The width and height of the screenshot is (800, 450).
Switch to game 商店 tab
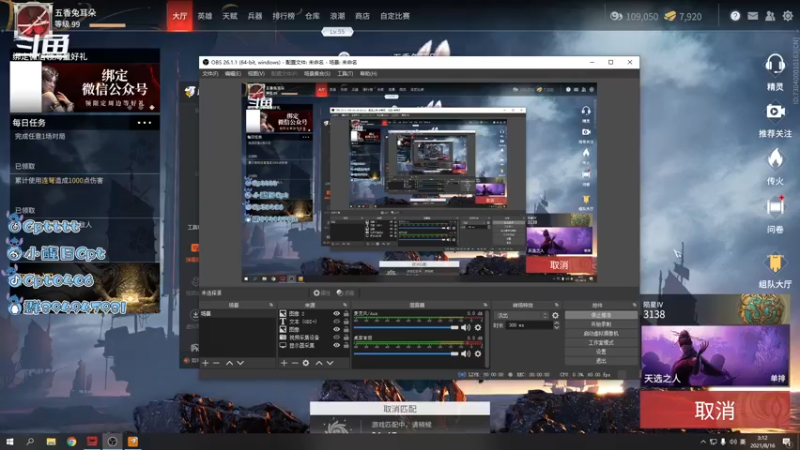(x=362, y=16)
